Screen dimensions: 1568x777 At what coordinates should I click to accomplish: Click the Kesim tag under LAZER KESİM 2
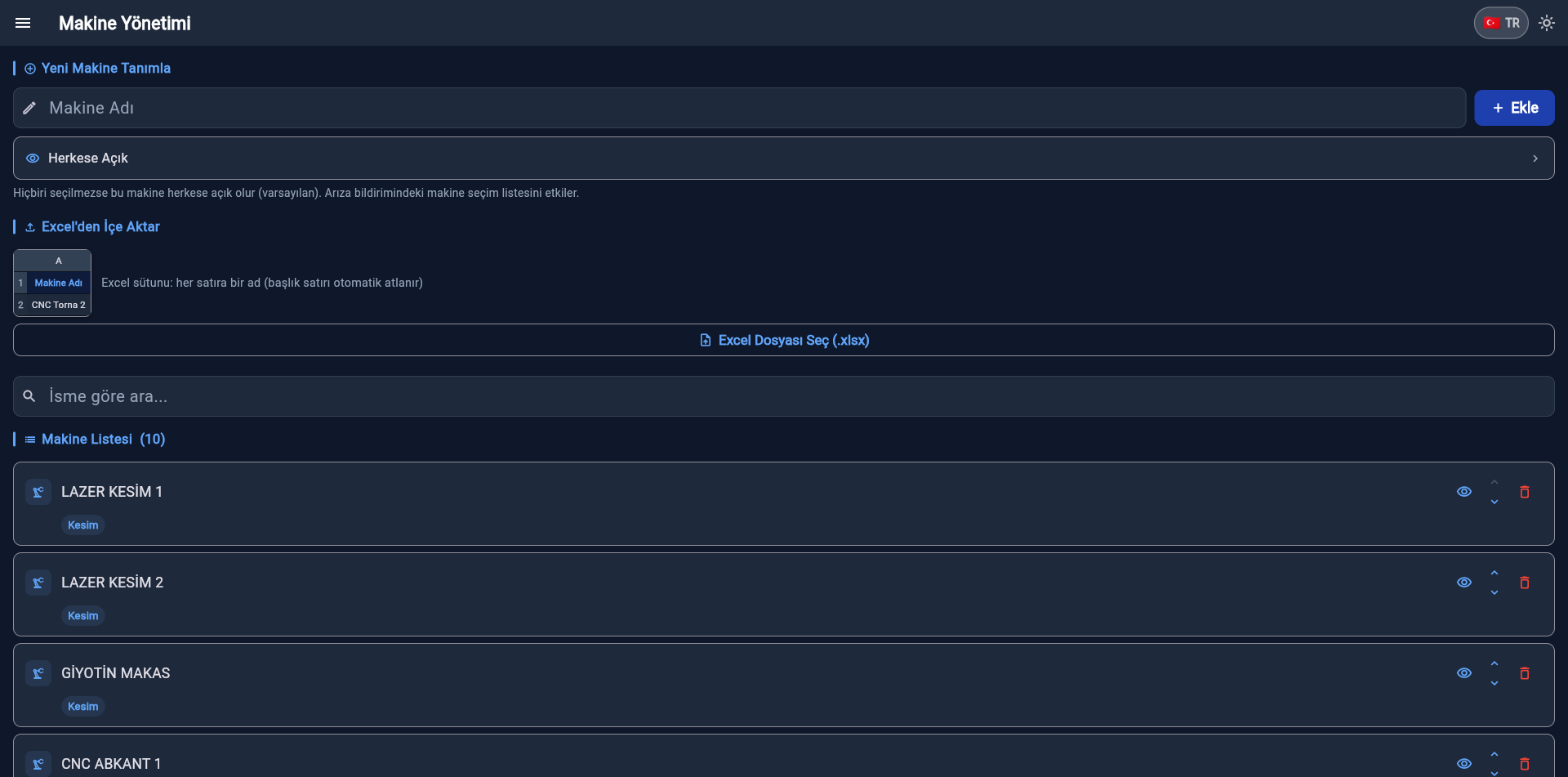(83, 616)
